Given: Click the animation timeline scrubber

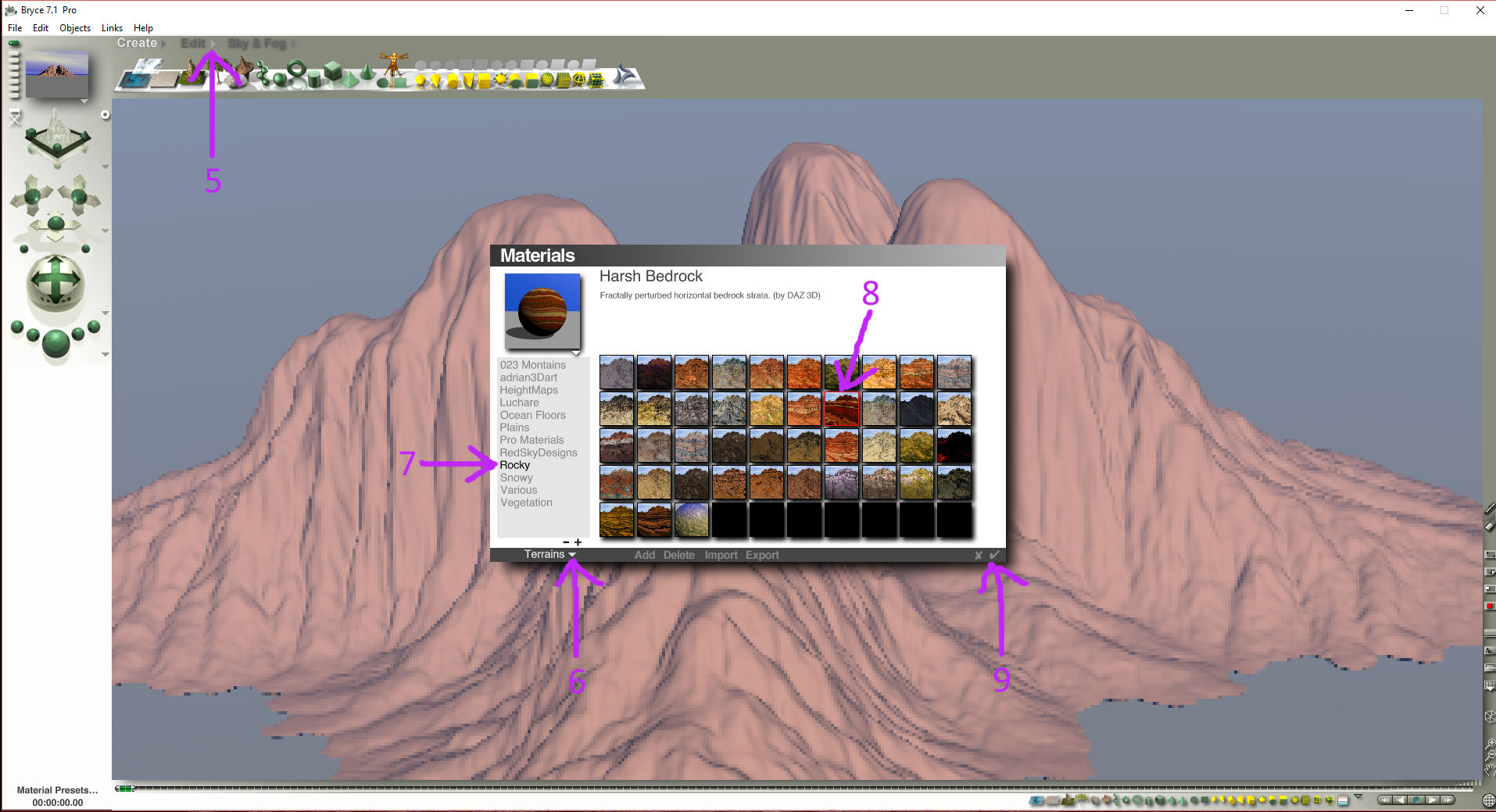Looking at the screenshot, I should 125,789.
